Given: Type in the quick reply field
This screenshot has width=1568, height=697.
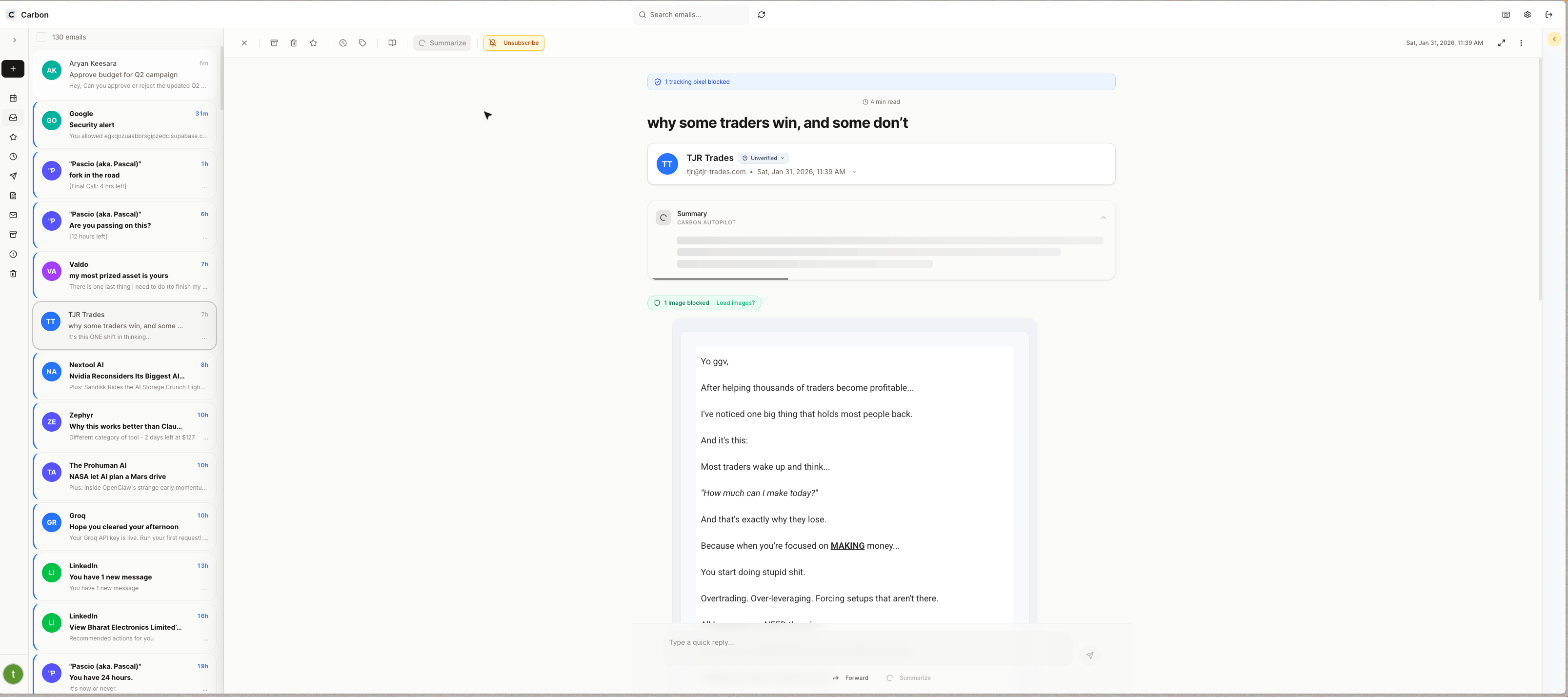Looking at the screenshot, I should point(791,642).
